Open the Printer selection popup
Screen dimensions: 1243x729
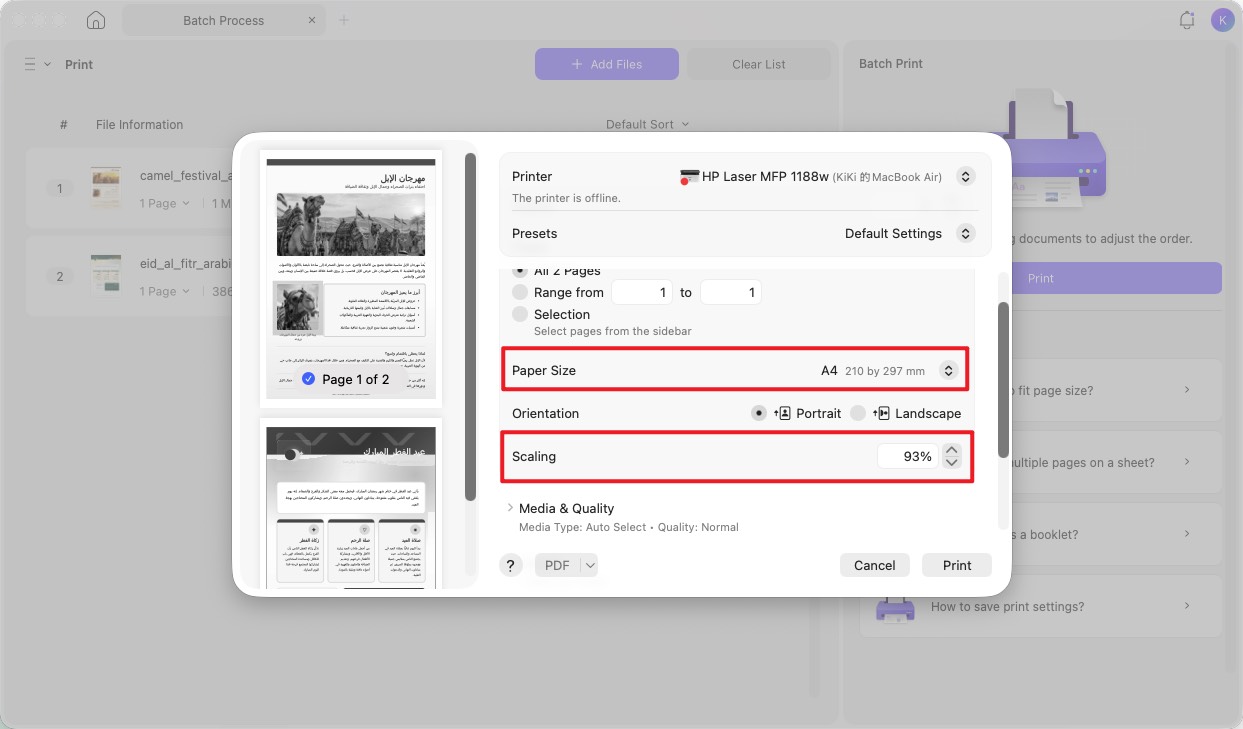965,177
